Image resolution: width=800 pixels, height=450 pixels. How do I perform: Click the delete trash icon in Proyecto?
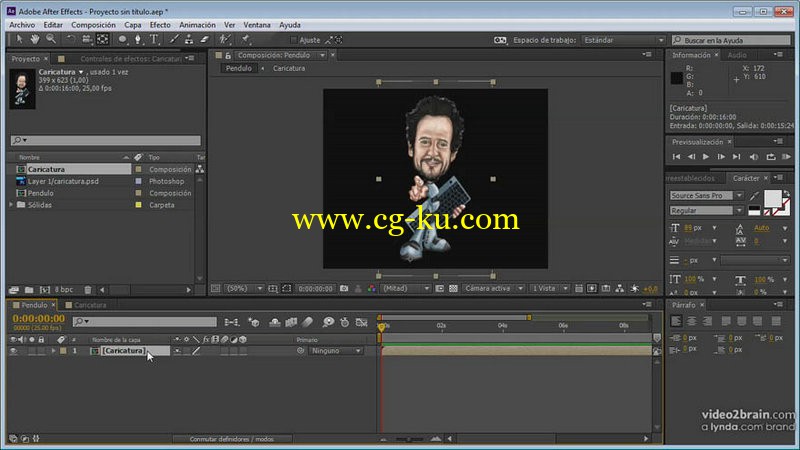(88, 290)
